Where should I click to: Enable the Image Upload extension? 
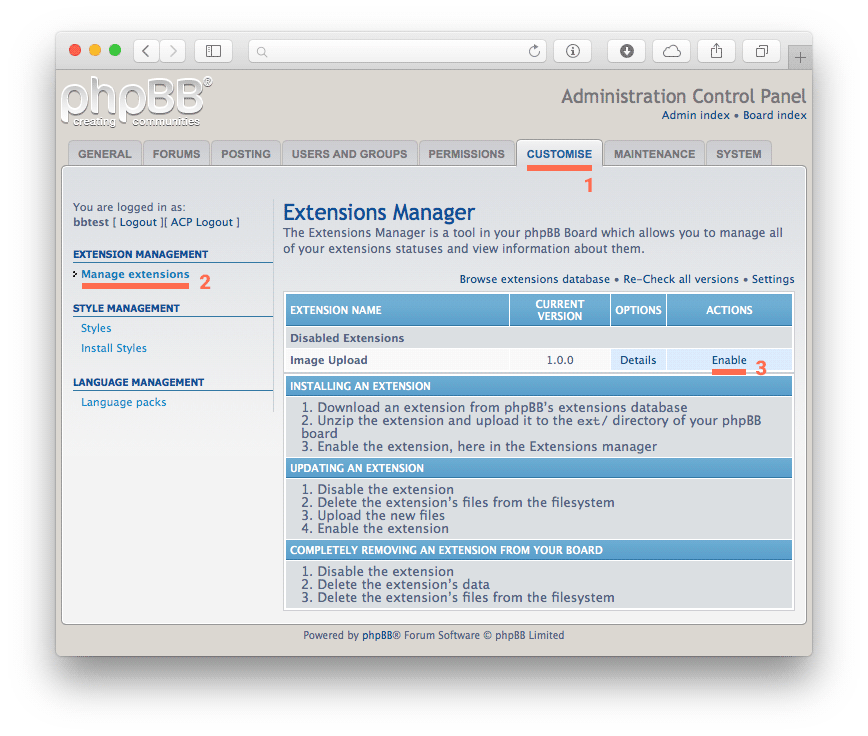point(728,360)
